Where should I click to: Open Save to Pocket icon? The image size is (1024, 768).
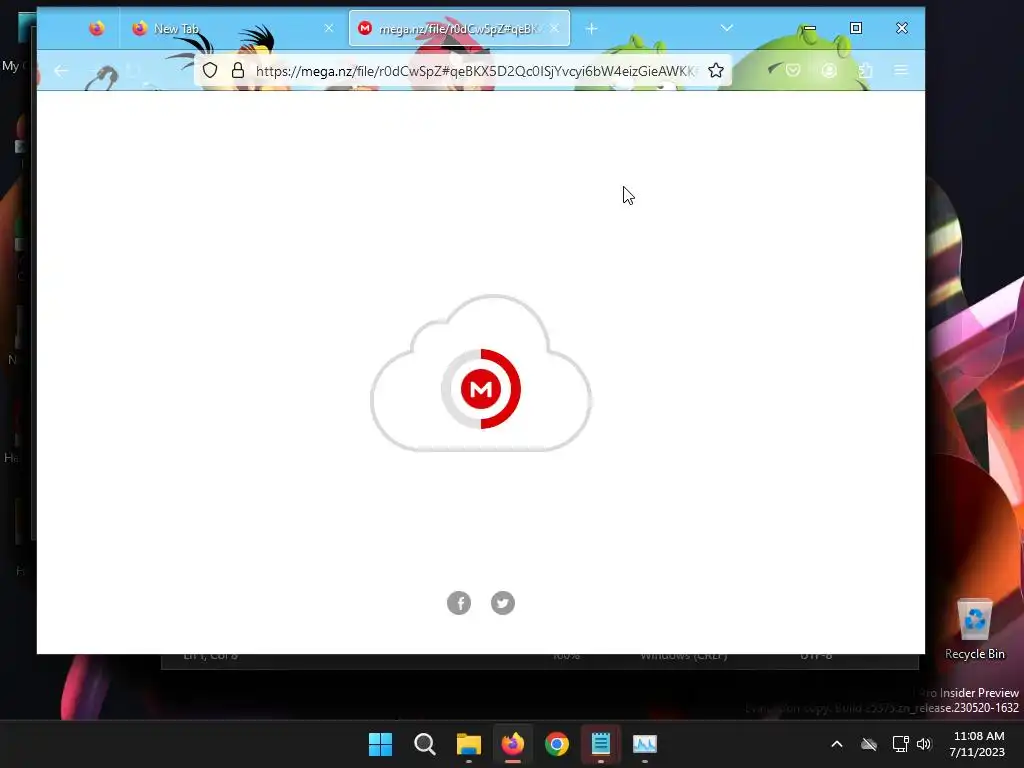pos(793,71)
